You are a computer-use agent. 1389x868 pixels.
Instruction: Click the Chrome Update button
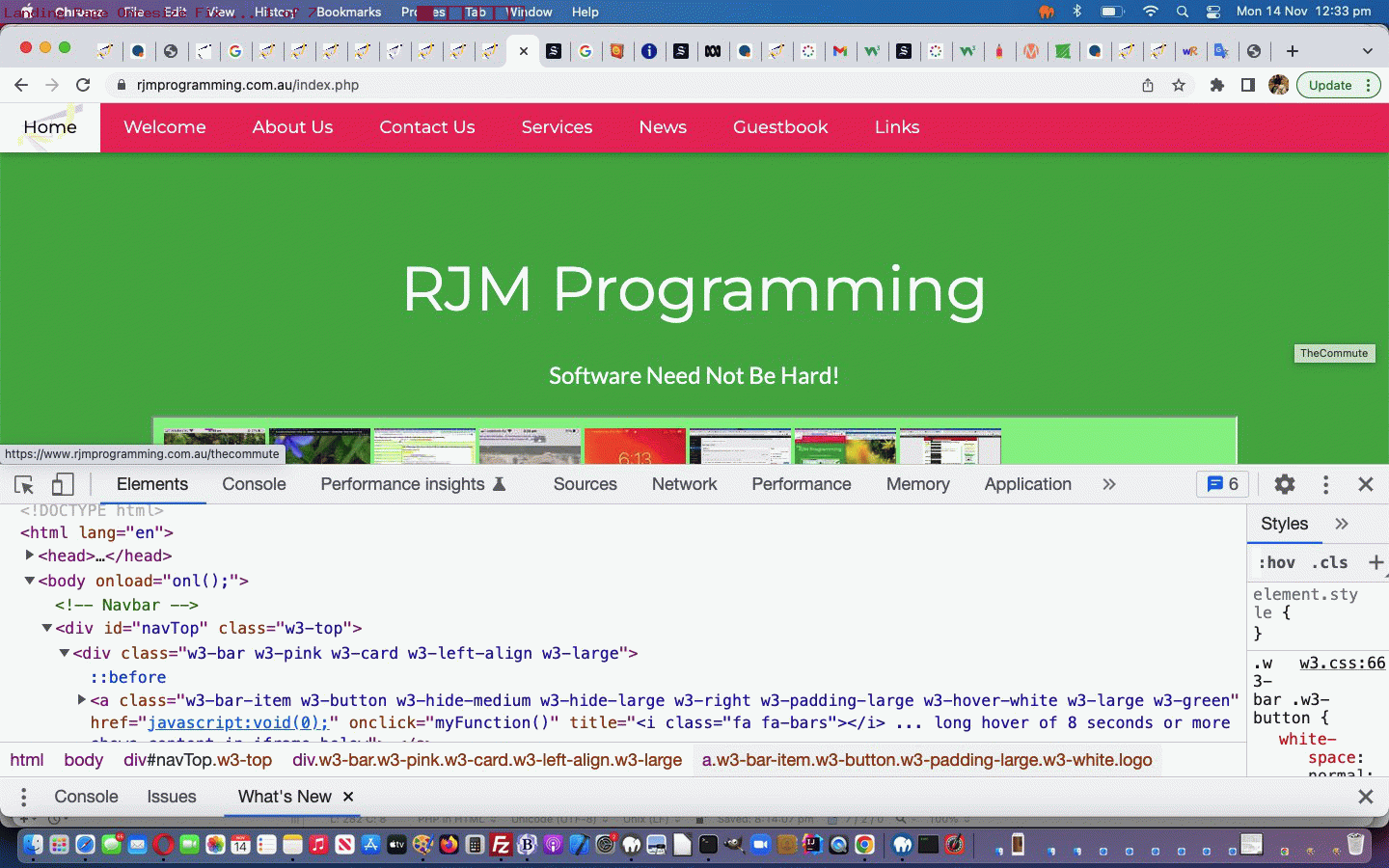[x=1340, y=85]
